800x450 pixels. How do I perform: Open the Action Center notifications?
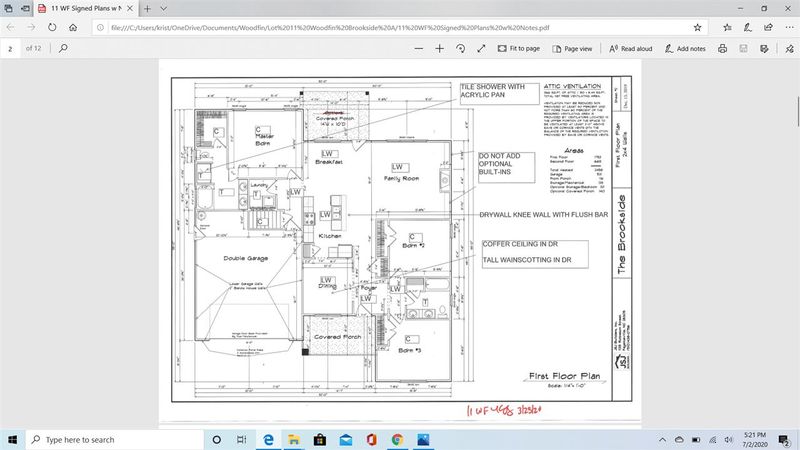tap(785, 439)
